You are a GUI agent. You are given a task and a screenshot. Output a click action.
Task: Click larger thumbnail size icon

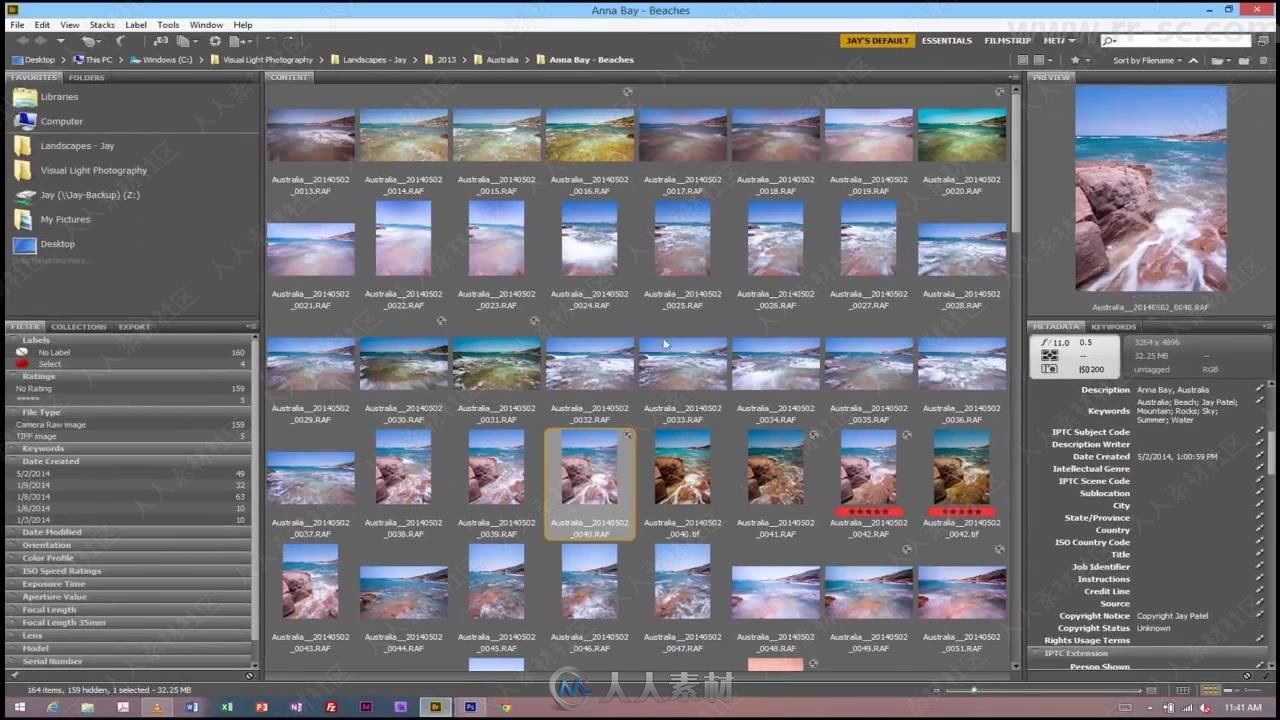(x=1151, y=690)
